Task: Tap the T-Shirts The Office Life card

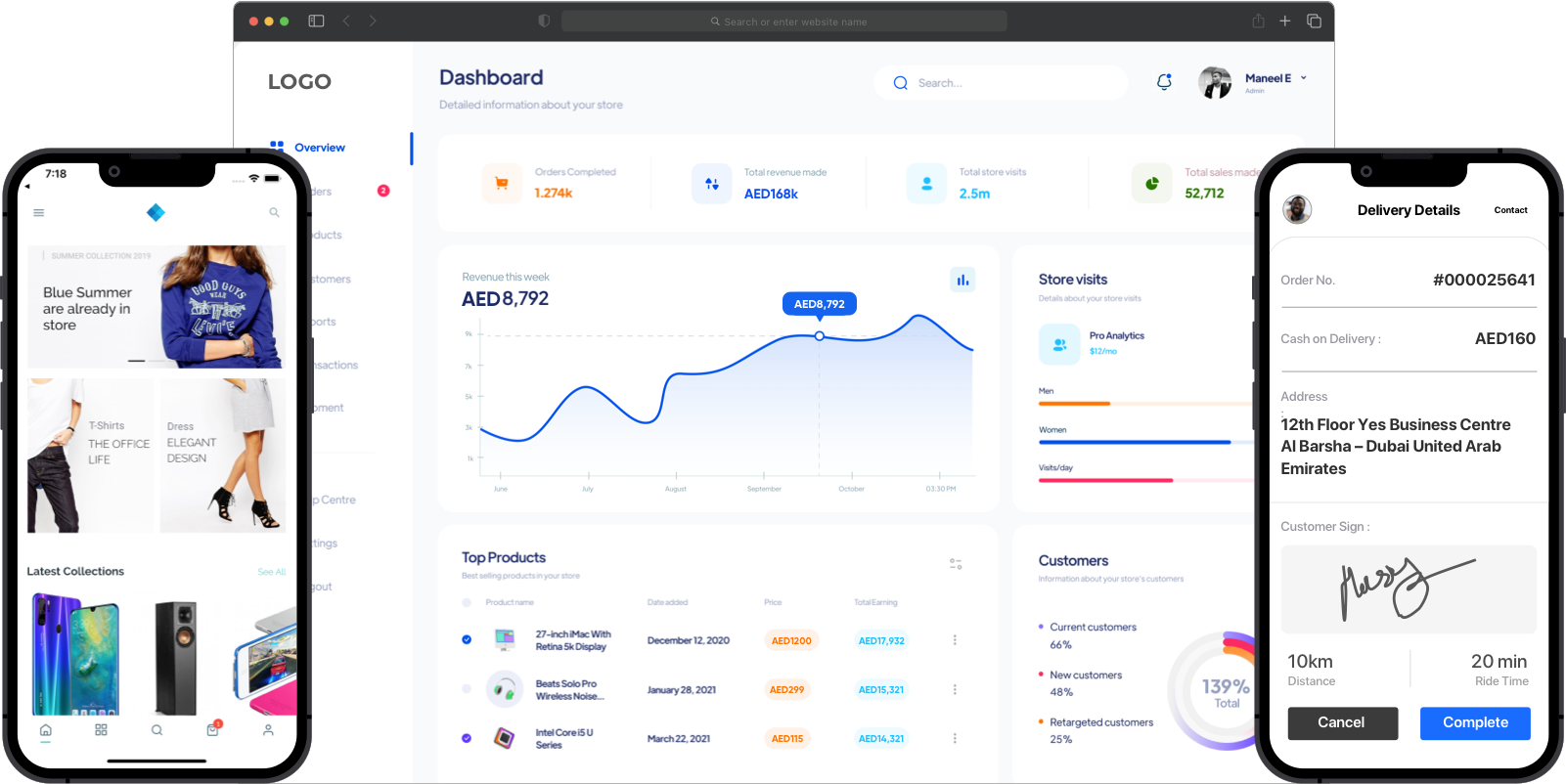Action: click(90, 456)
